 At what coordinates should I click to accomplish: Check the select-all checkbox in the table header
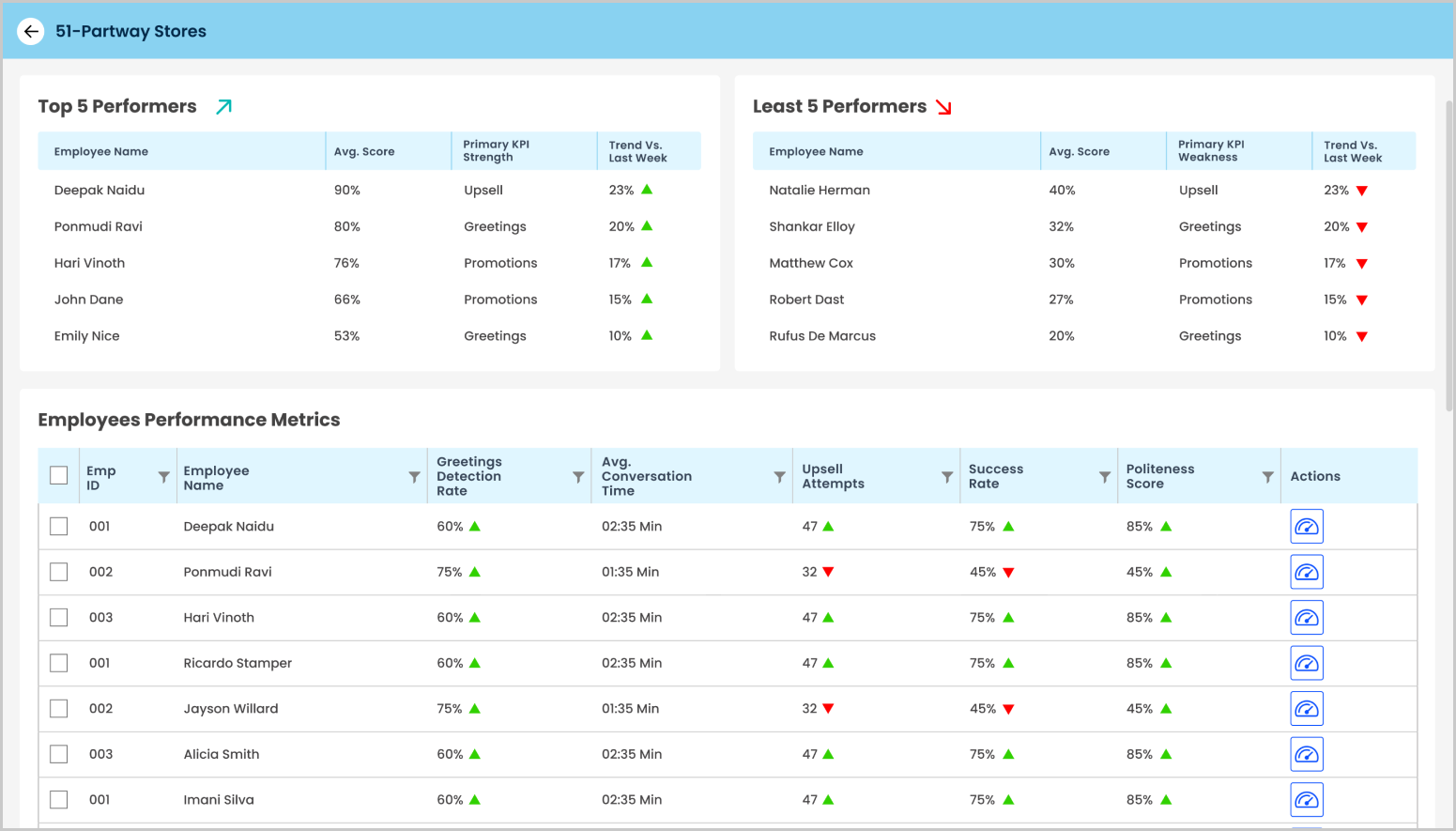tap(58, 475)
